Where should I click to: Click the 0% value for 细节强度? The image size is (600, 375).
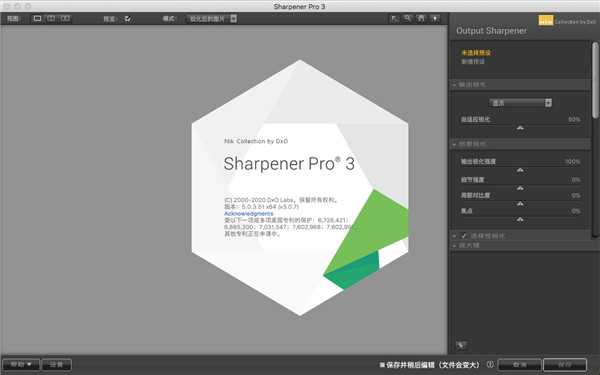[576, 179]
